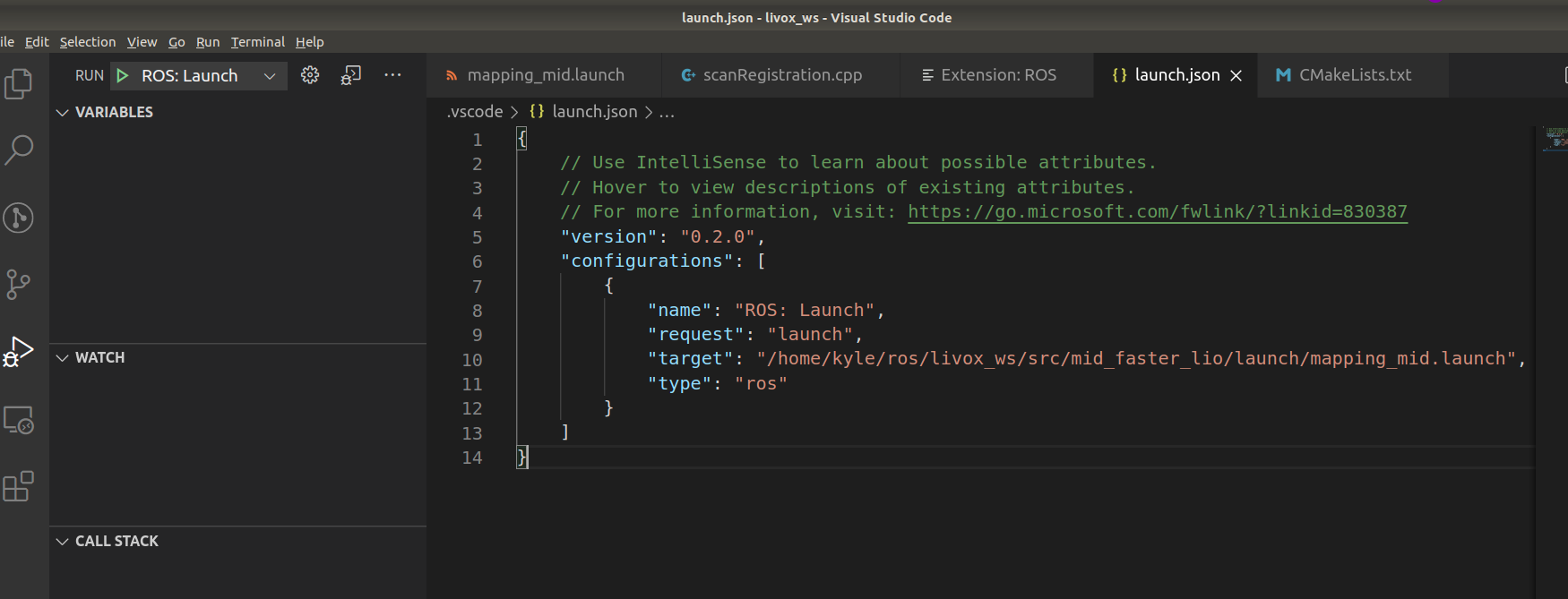Place cursor on "configurations" key
Screen dimensions: 1568x599
pos(647,261)
